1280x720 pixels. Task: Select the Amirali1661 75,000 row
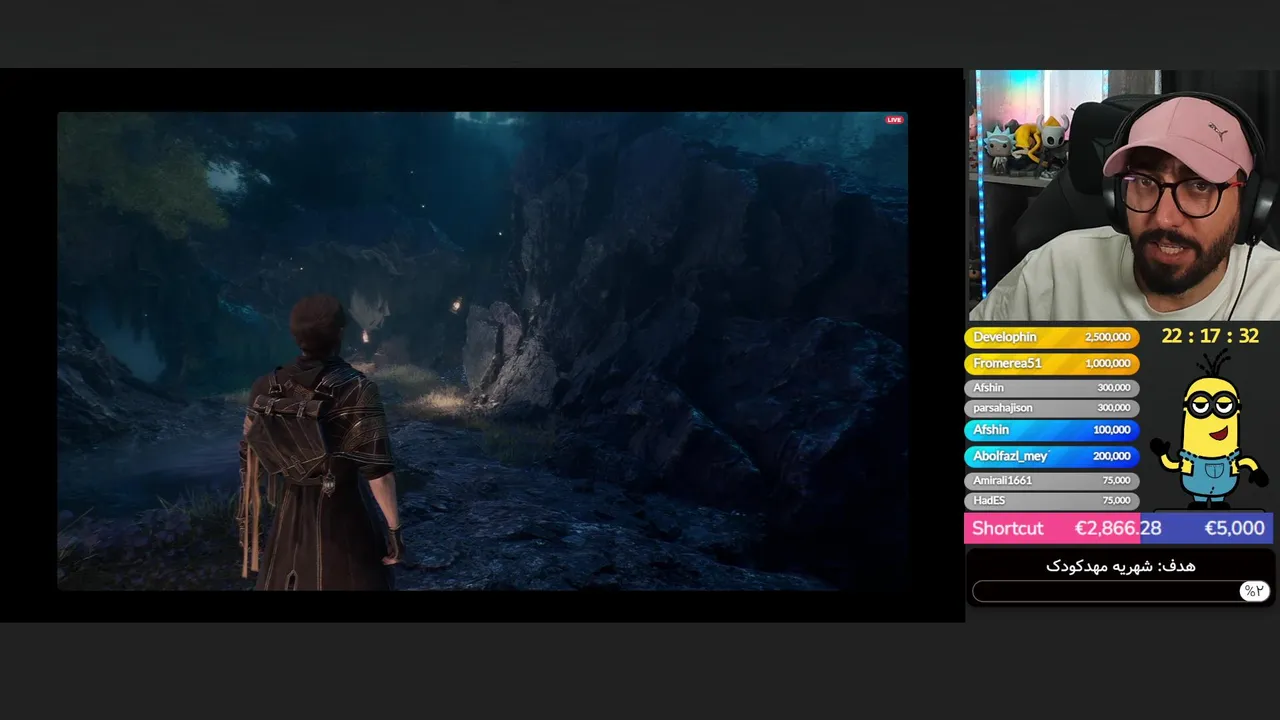(1051, 480)
